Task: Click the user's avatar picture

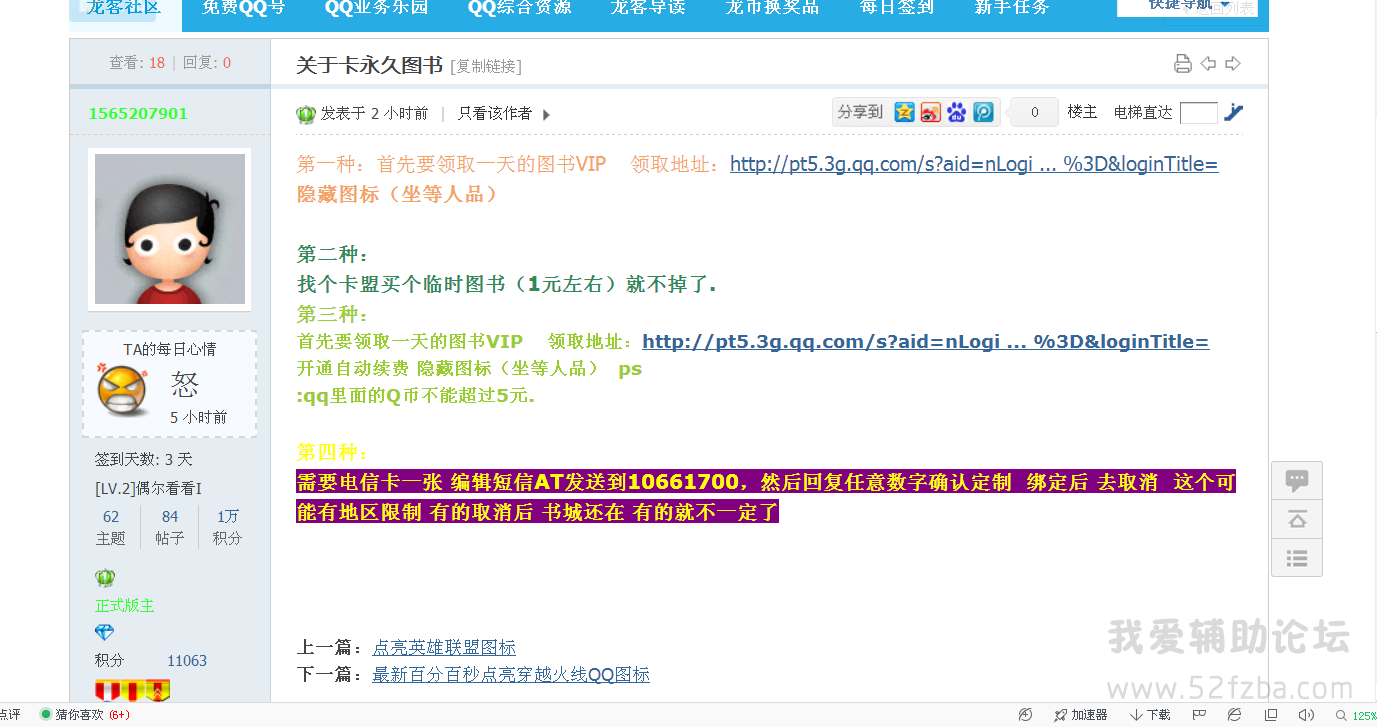Action: click(170, 228)
